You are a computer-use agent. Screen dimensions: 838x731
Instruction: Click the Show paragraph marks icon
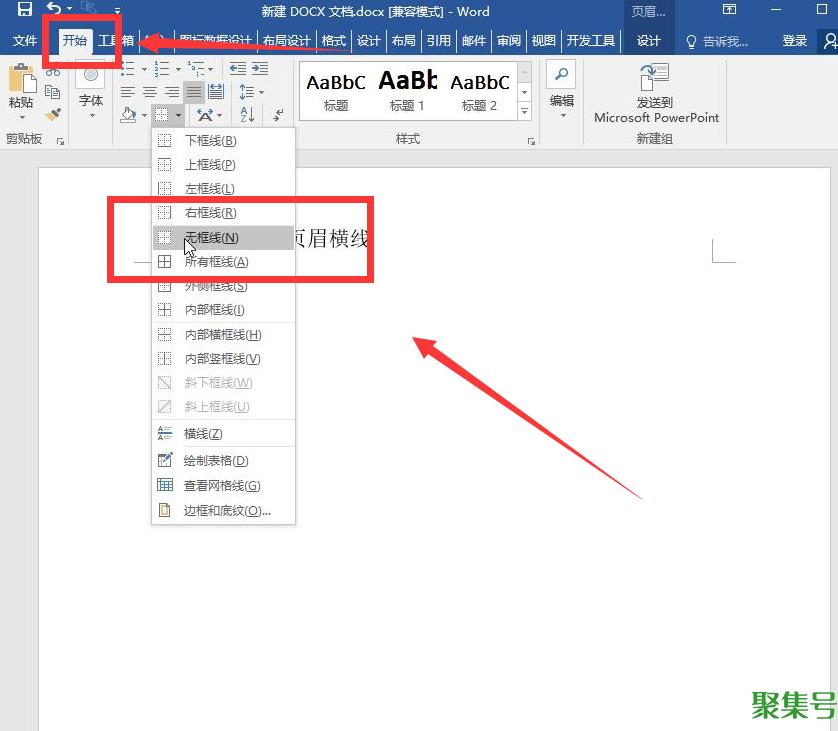point(278,115)
